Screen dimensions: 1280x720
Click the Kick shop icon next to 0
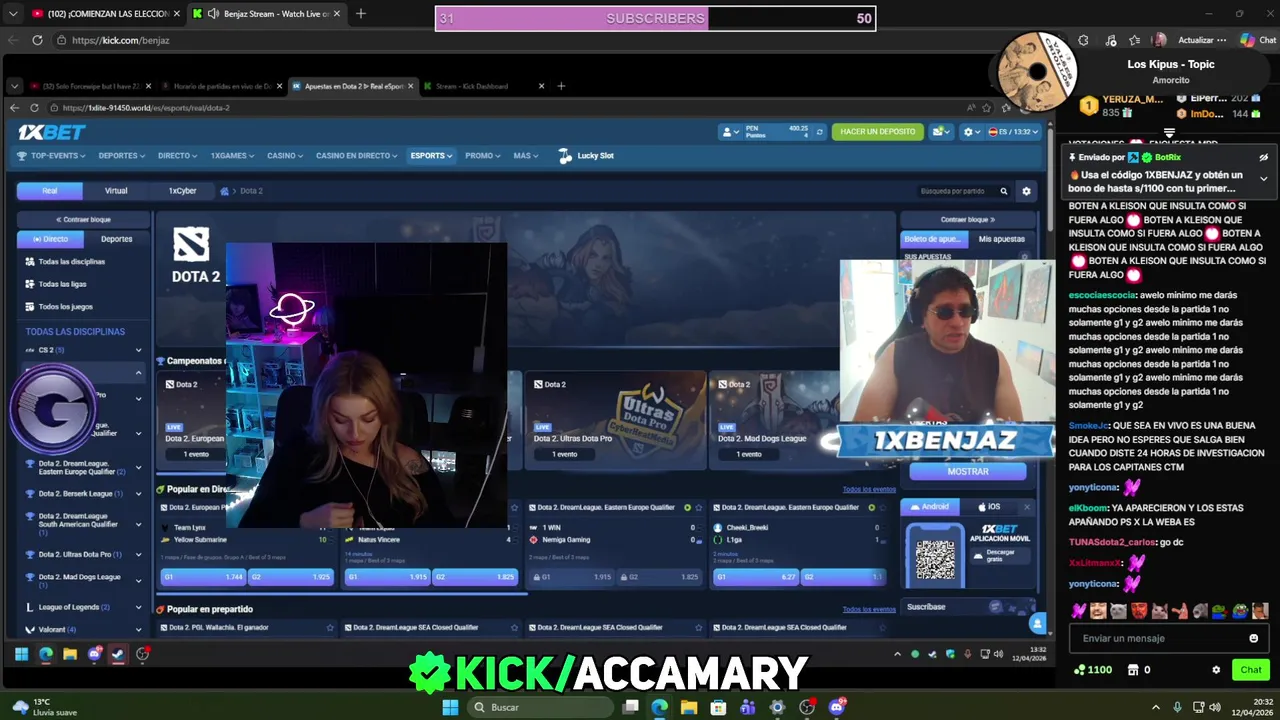pos(1135,670)
